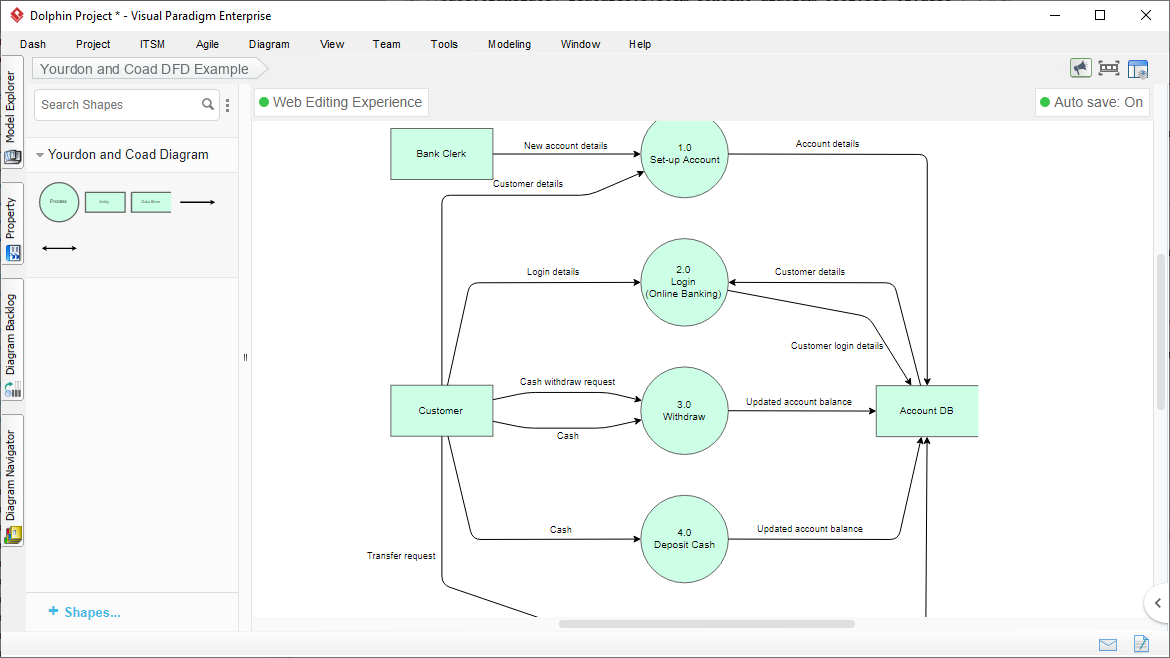Select the Process circle shape in palette
The height and width of the screenshot is (658, 1170).
coord(59,201)
